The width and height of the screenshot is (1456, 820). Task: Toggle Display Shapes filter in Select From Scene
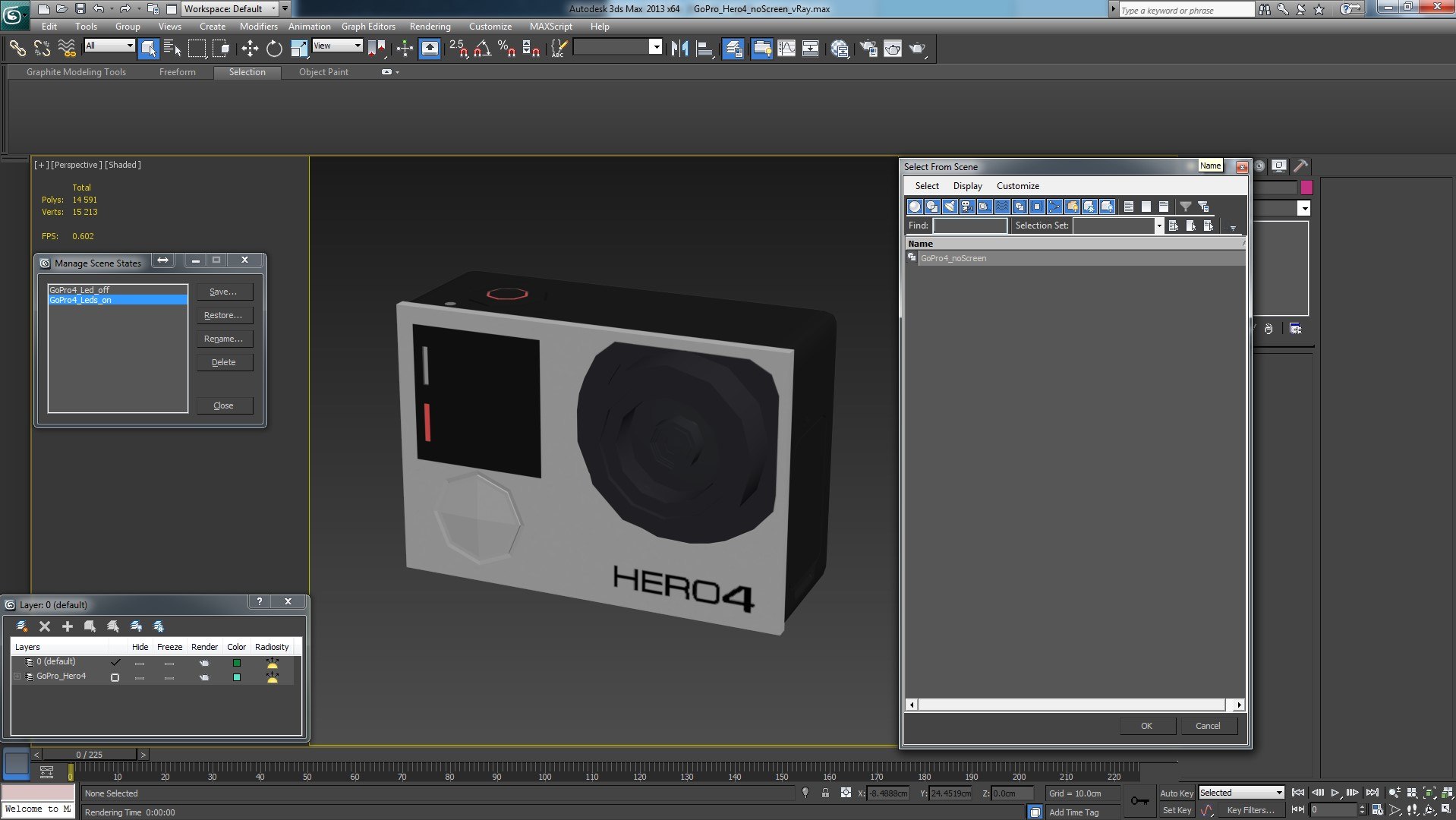pyautogui.click(x=932, y=207)
